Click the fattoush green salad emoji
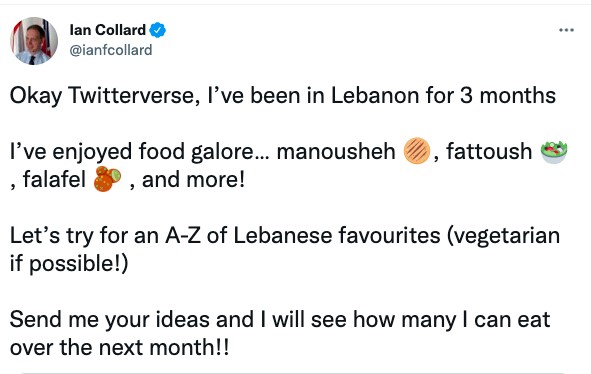This screenshot has width=591, height=374. click(x=554, y=152)
